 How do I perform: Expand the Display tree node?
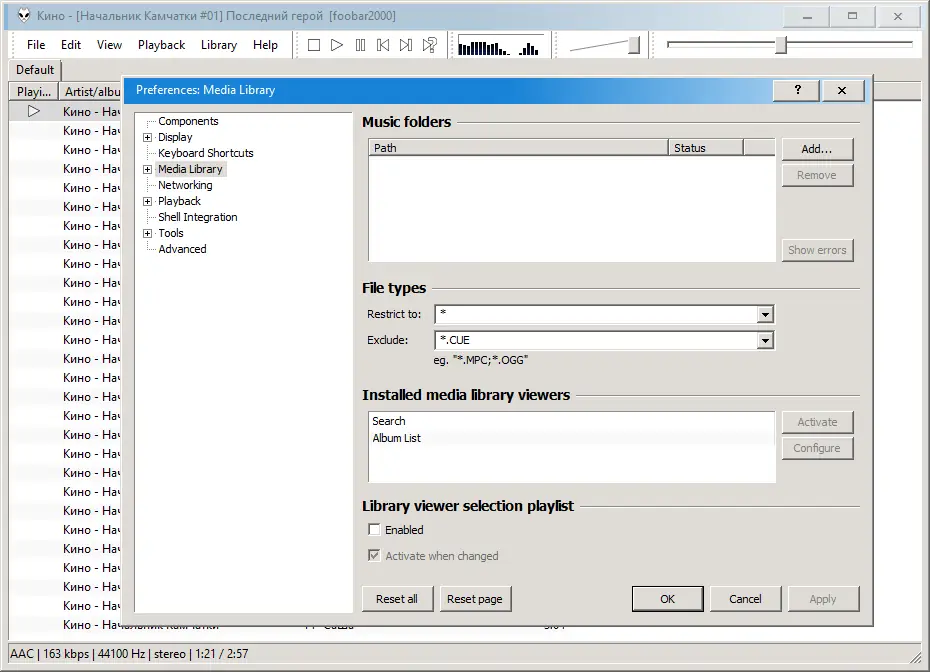click(148, 137)
